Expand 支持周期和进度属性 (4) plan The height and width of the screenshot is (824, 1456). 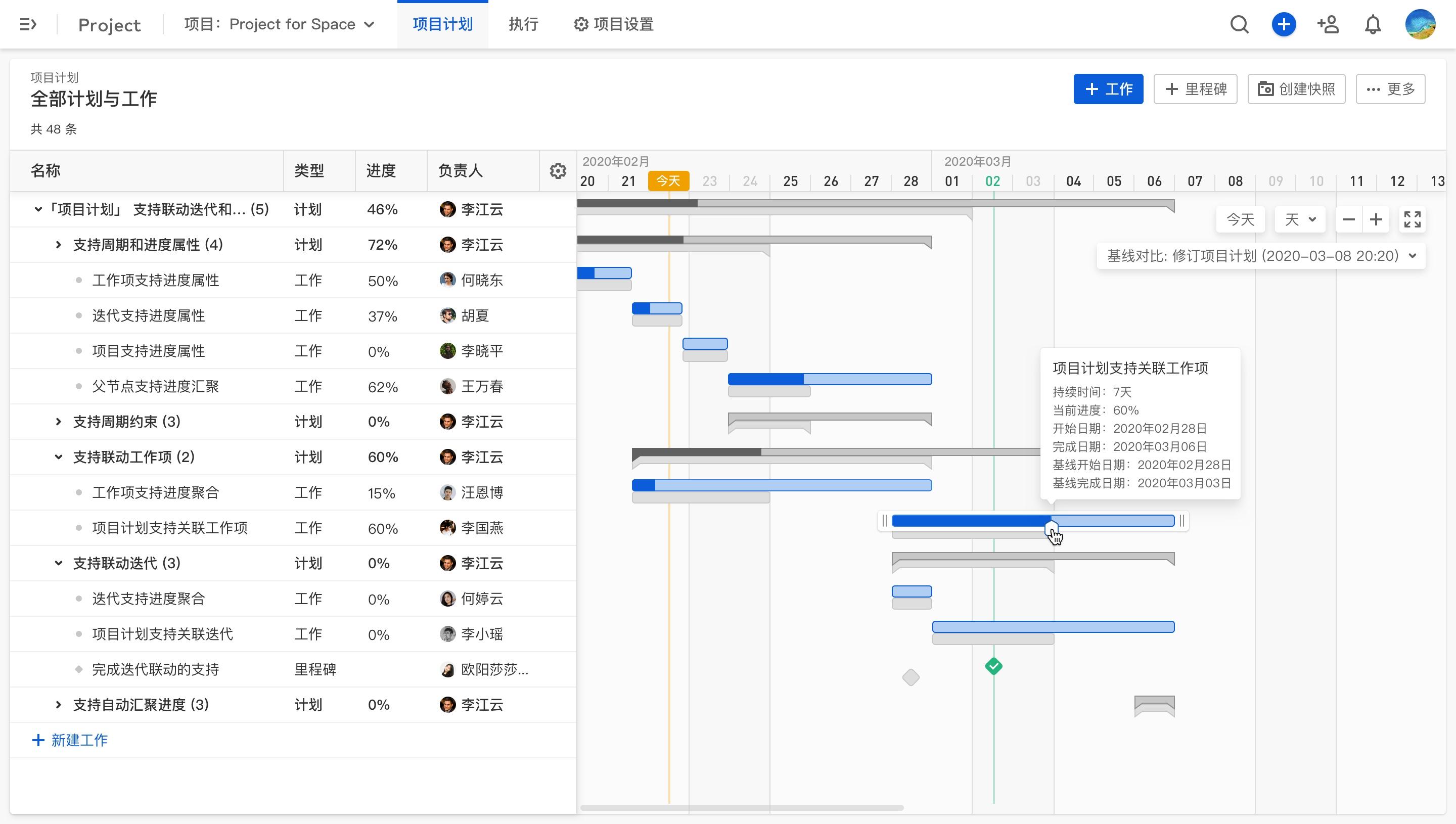[58, 245]
